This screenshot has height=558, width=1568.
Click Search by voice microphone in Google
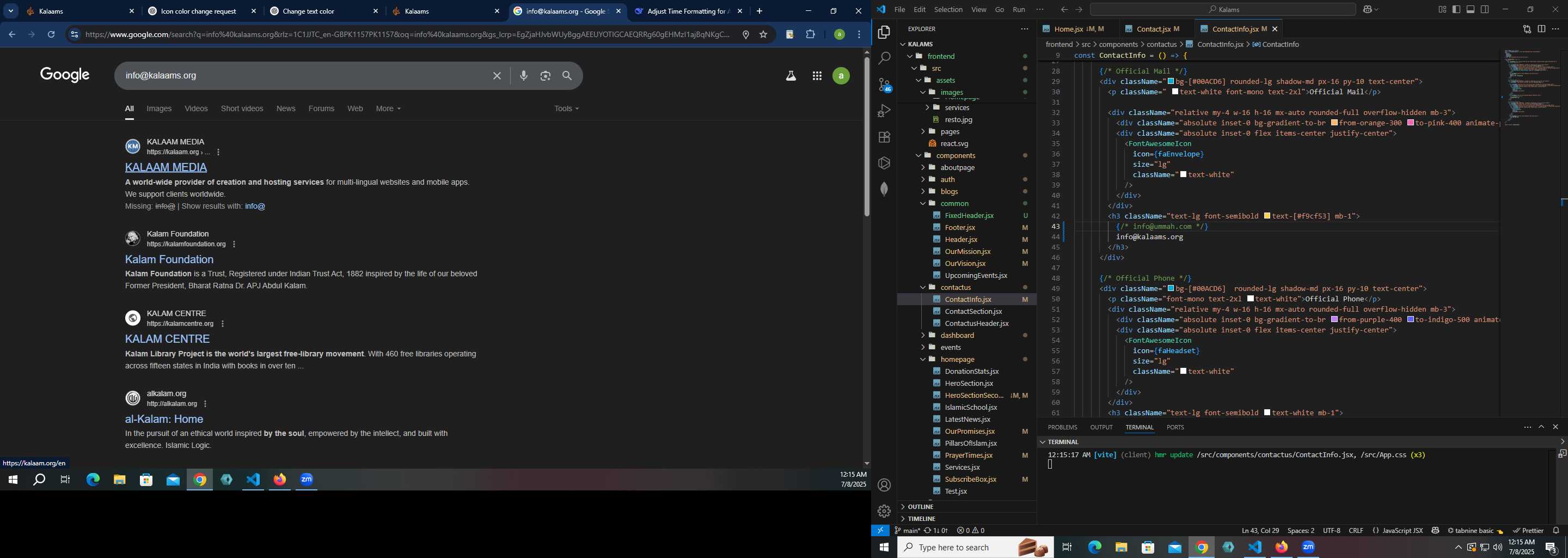523,76
